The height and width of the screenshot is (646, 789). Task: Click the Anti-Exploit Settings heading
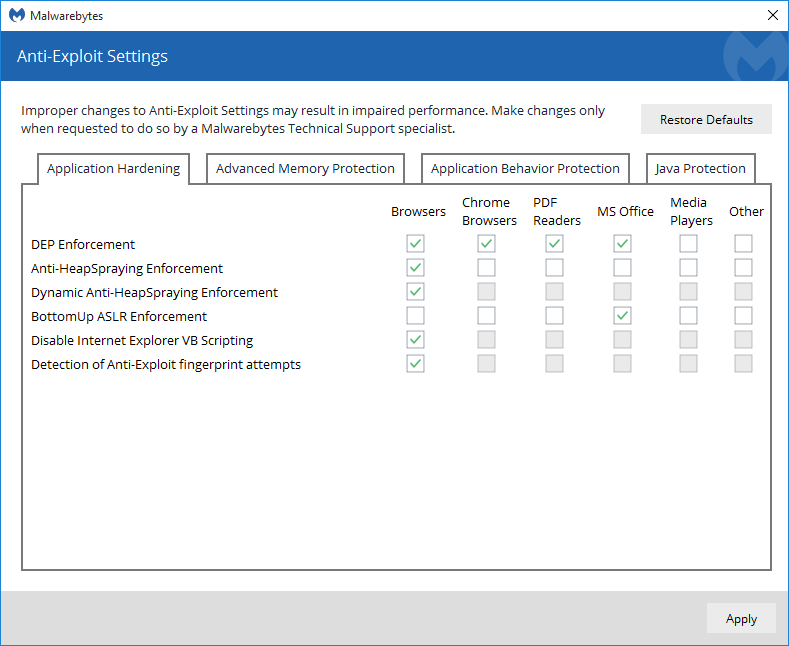pos(92,56)
